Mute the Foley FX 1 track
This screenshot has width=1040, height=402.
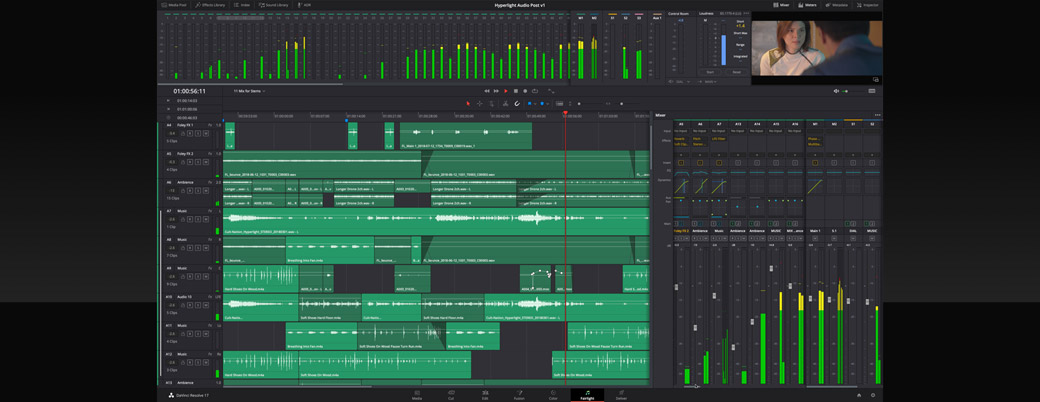click(206, 134)
